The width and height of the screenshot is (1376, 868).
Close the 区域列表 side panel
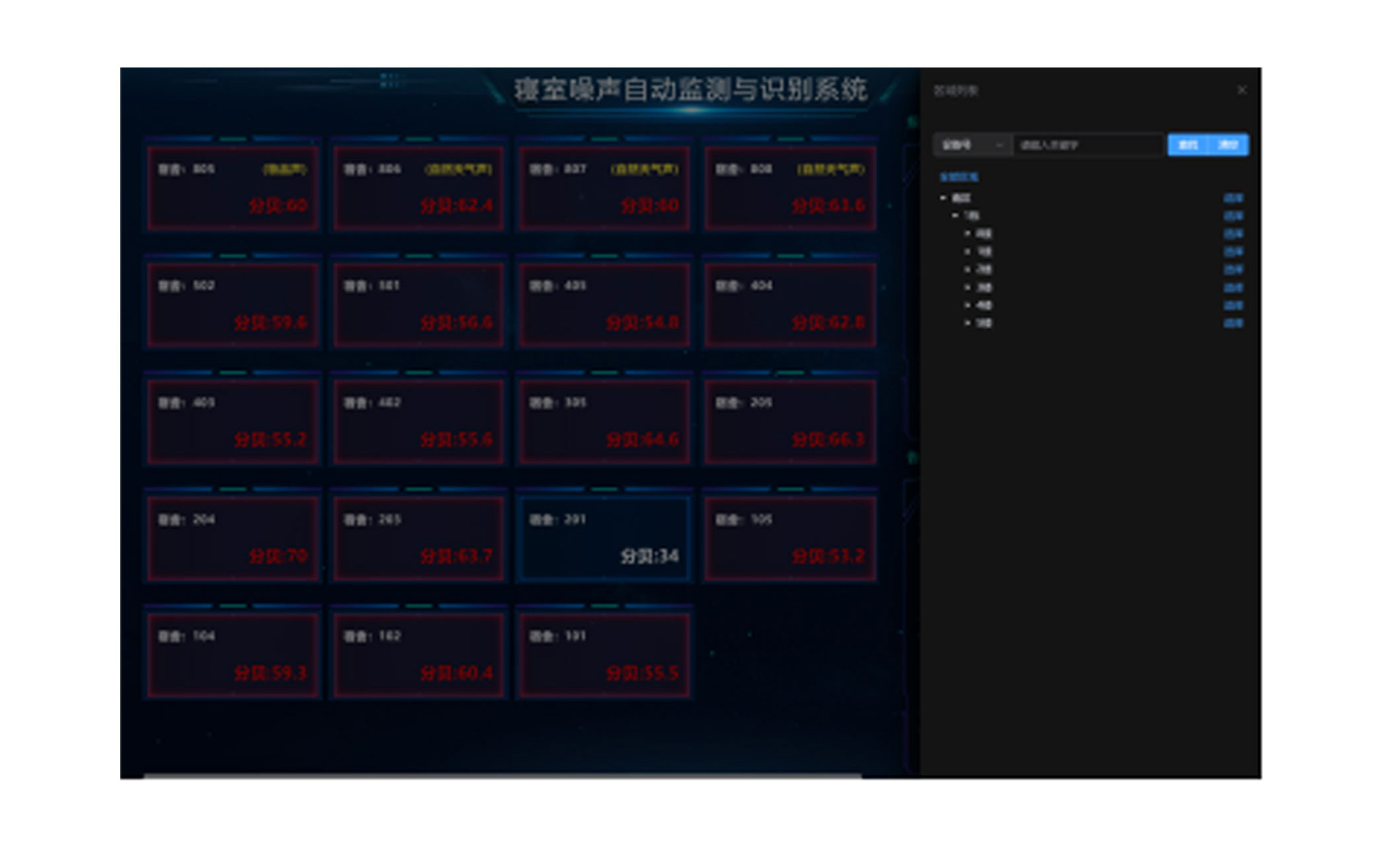[x=1241, y=90]
